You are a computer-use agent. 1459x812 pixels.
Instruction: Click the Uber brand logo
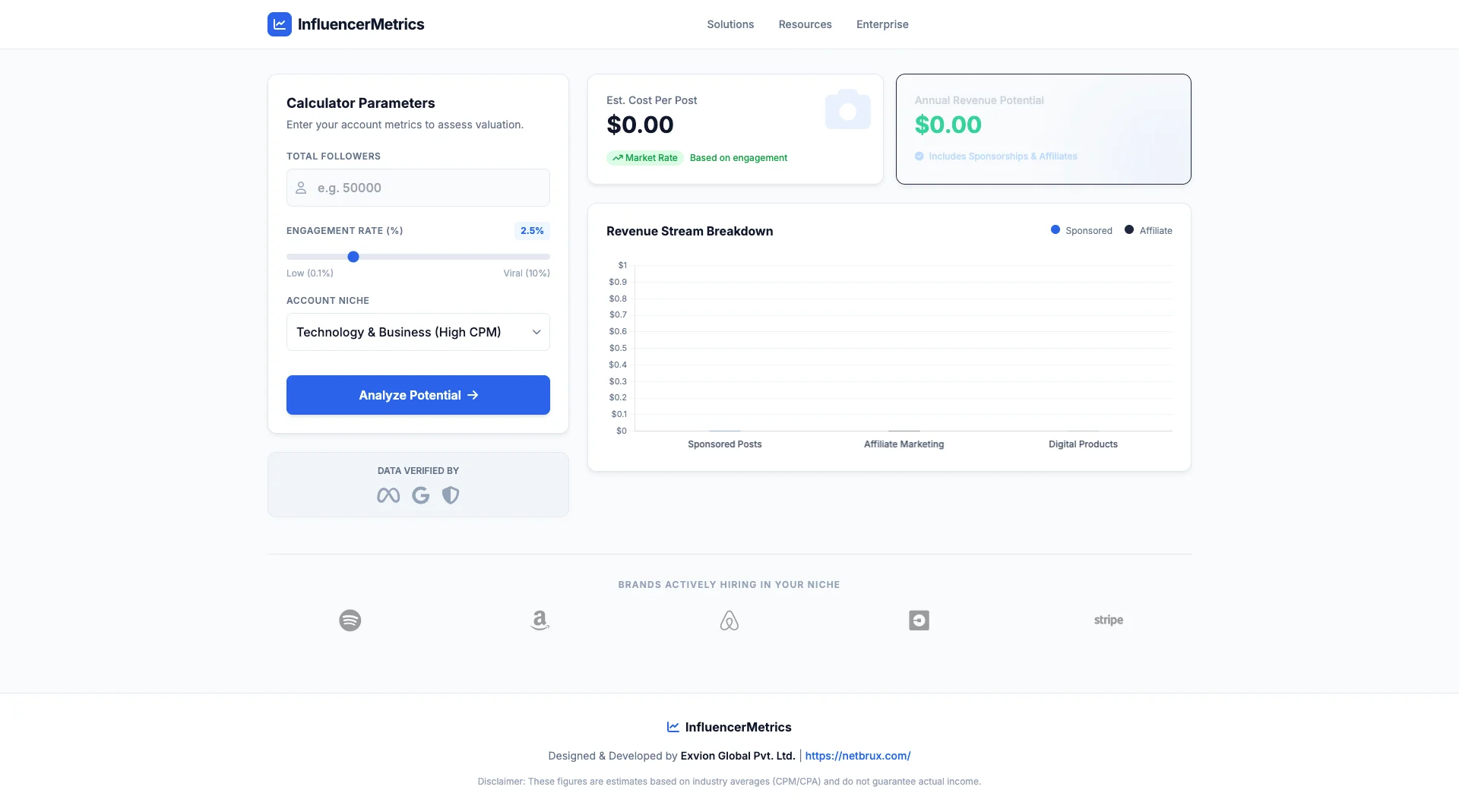919,621
